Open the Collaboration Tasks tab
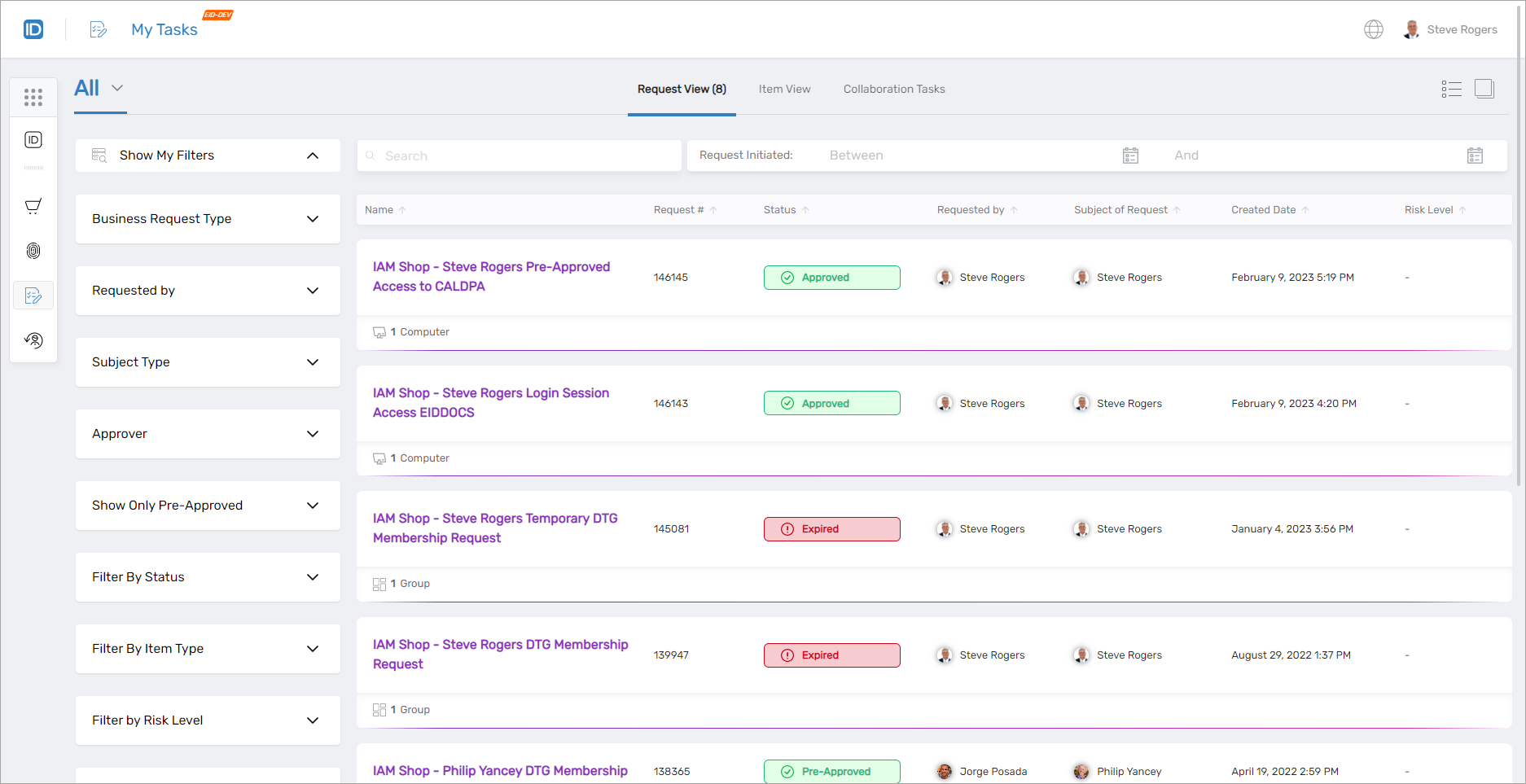 click(x=893, y=89)
